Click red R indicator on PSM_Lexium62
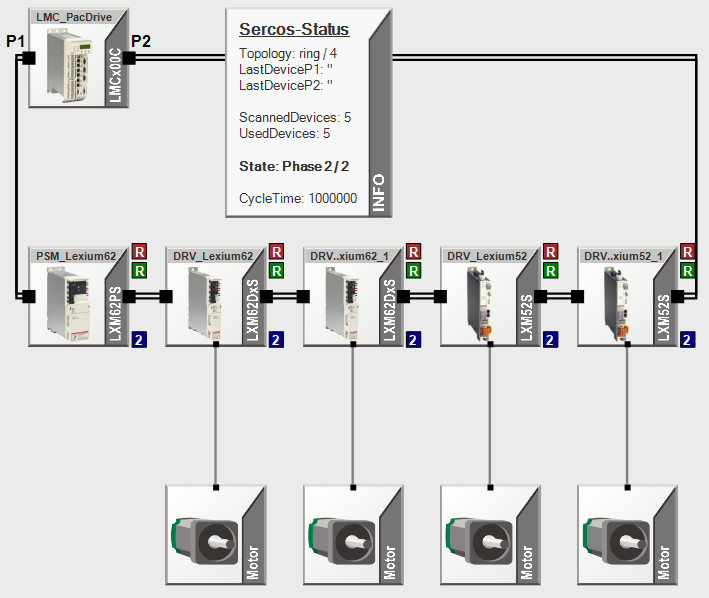709x598 pixels. (139, 251)
